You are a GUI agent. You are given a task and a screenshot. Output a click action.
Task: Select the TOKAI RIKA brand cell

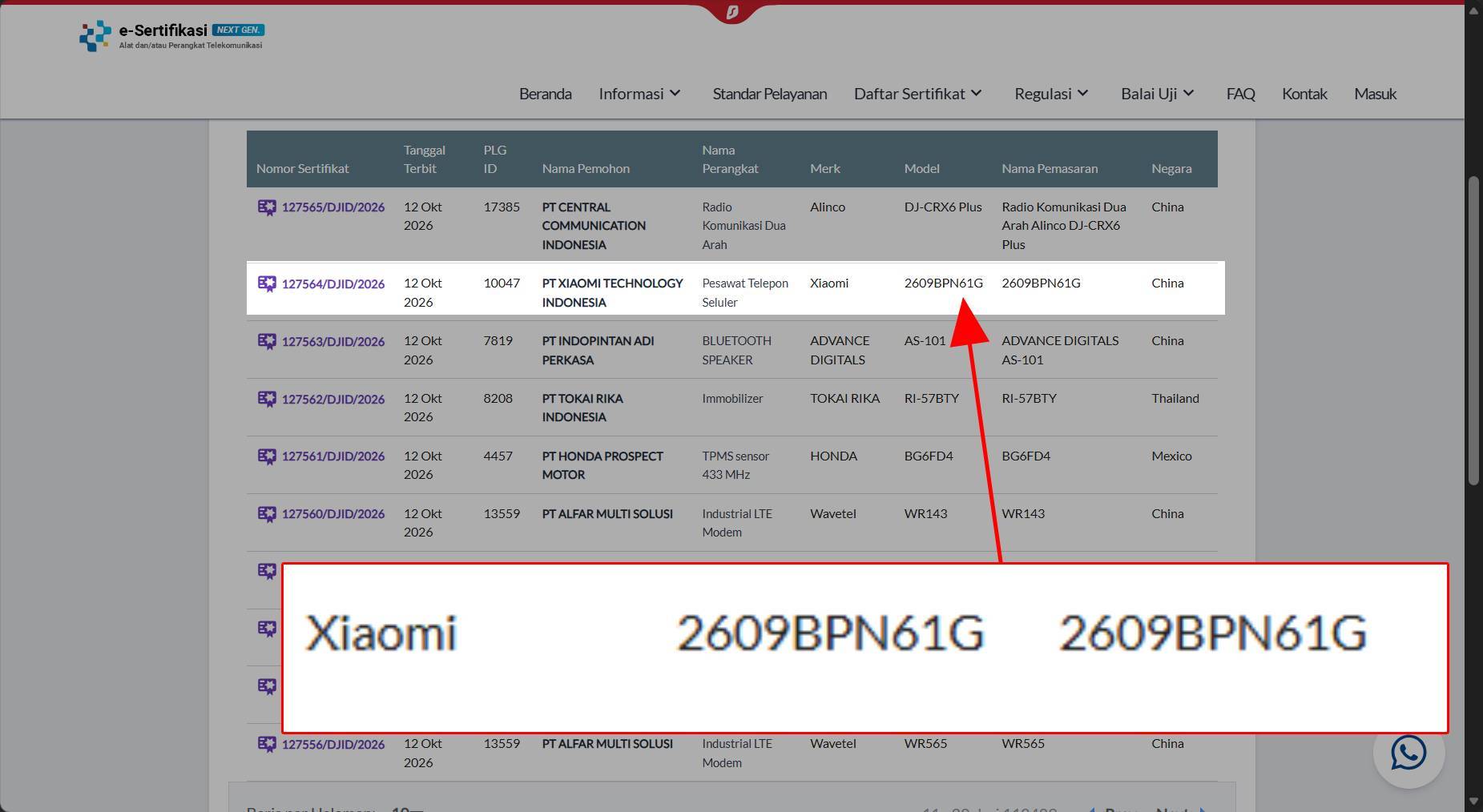click(845, 399)
